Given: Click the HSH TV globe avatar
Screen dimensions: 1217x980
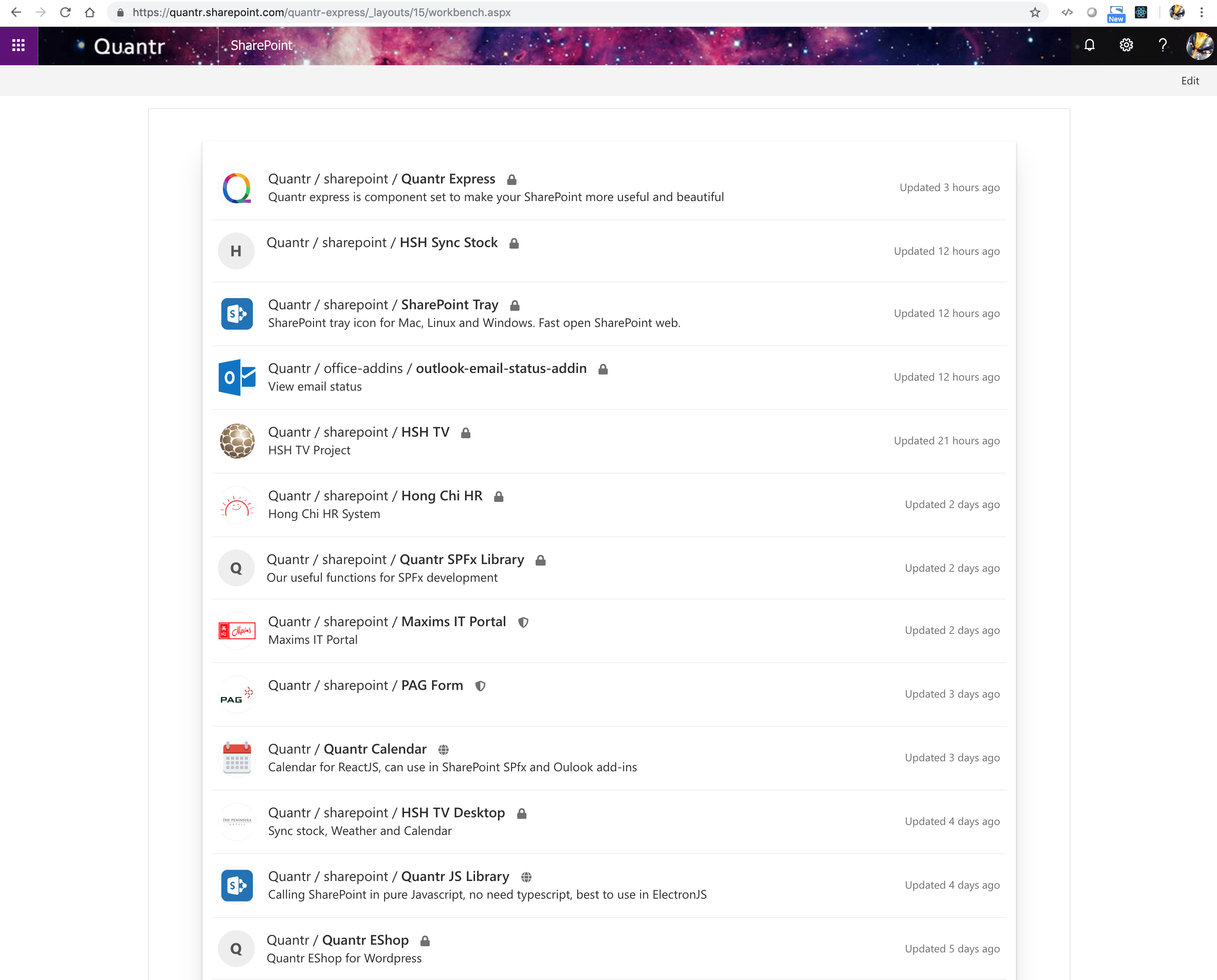Looking at the screenshot, I should coord(236,441).
